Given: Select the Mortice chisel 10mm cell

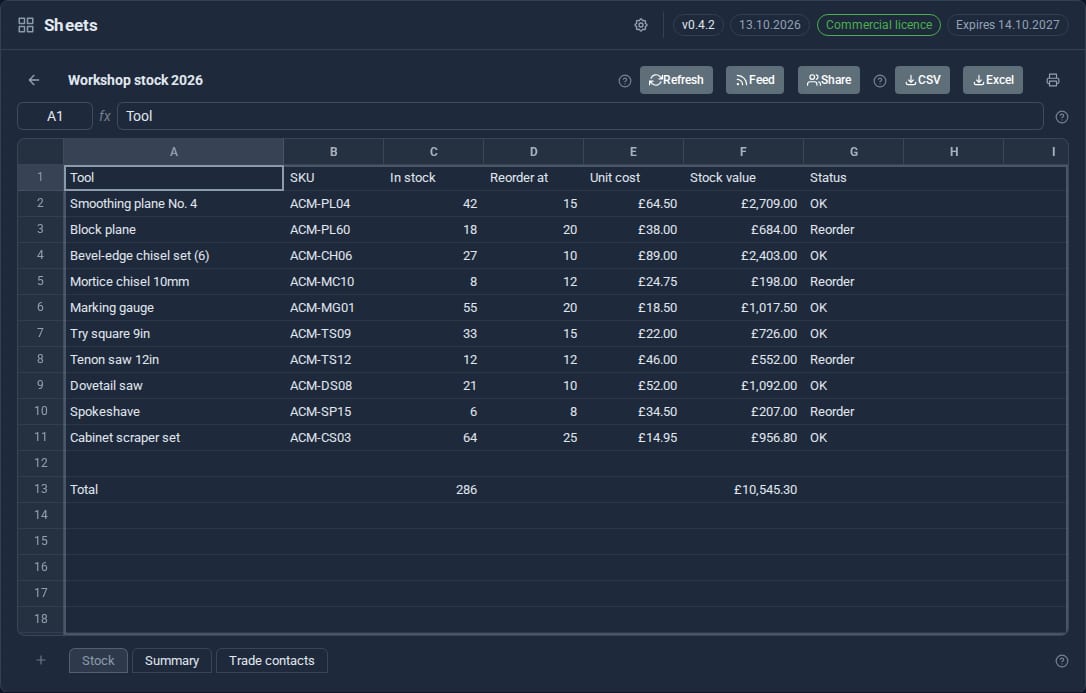Looking at the screenshot, I should (174, 281).
